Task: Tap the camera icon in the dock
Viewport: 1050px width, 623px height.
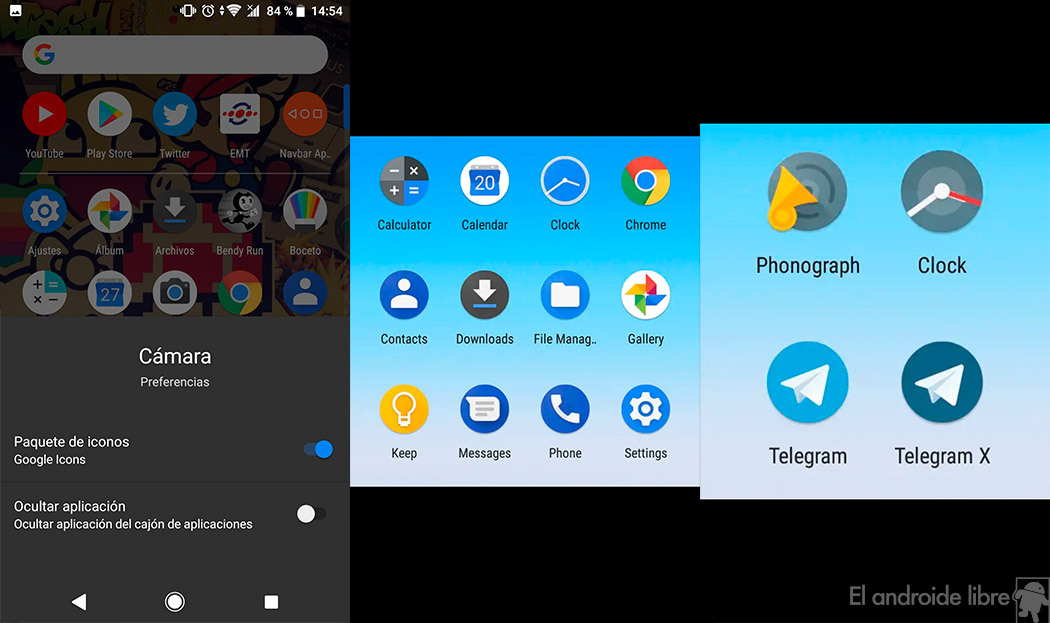Action: (175, 293)
